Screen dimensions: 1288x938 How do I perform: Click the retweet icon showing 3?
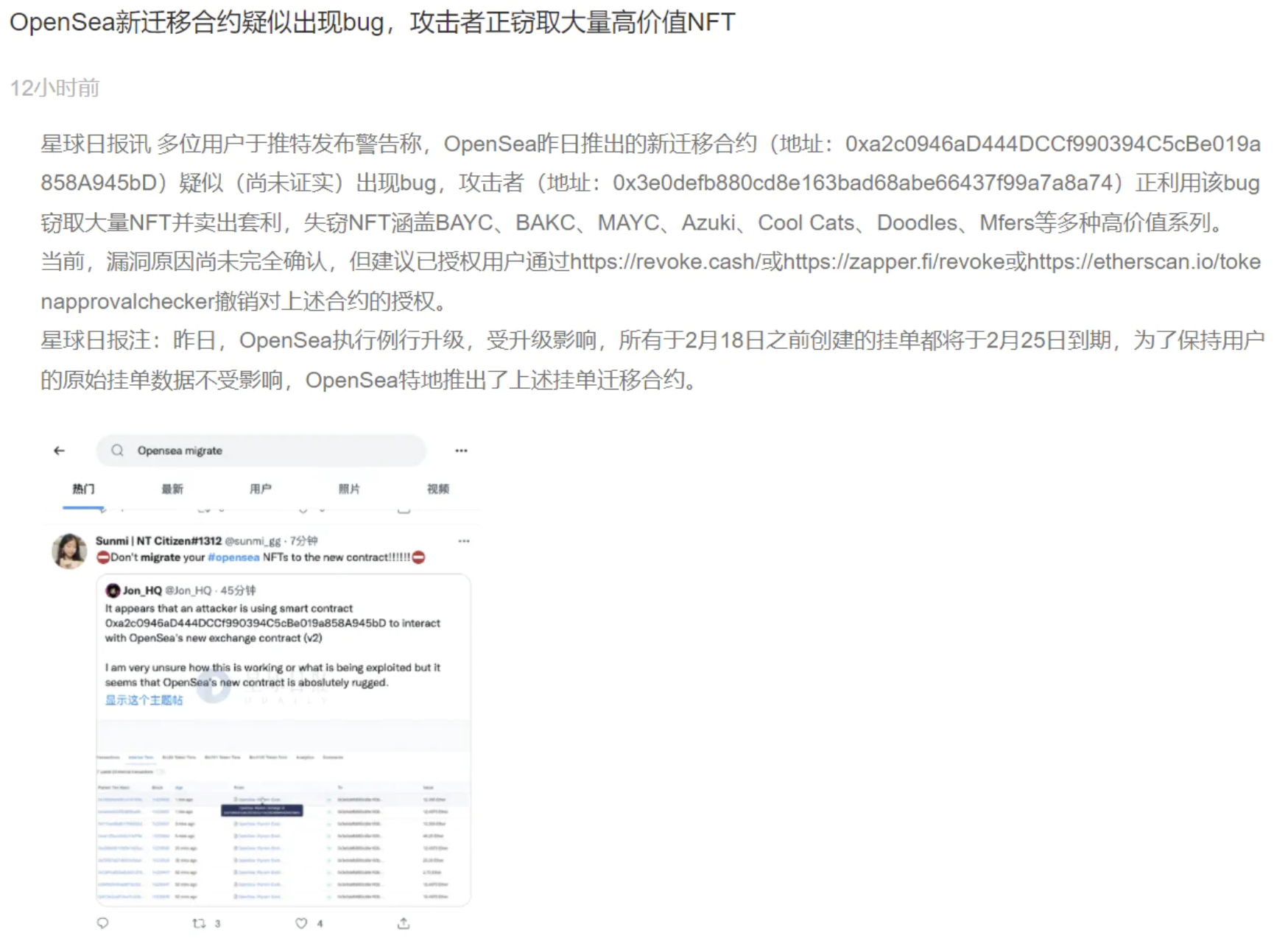(199, 923)
